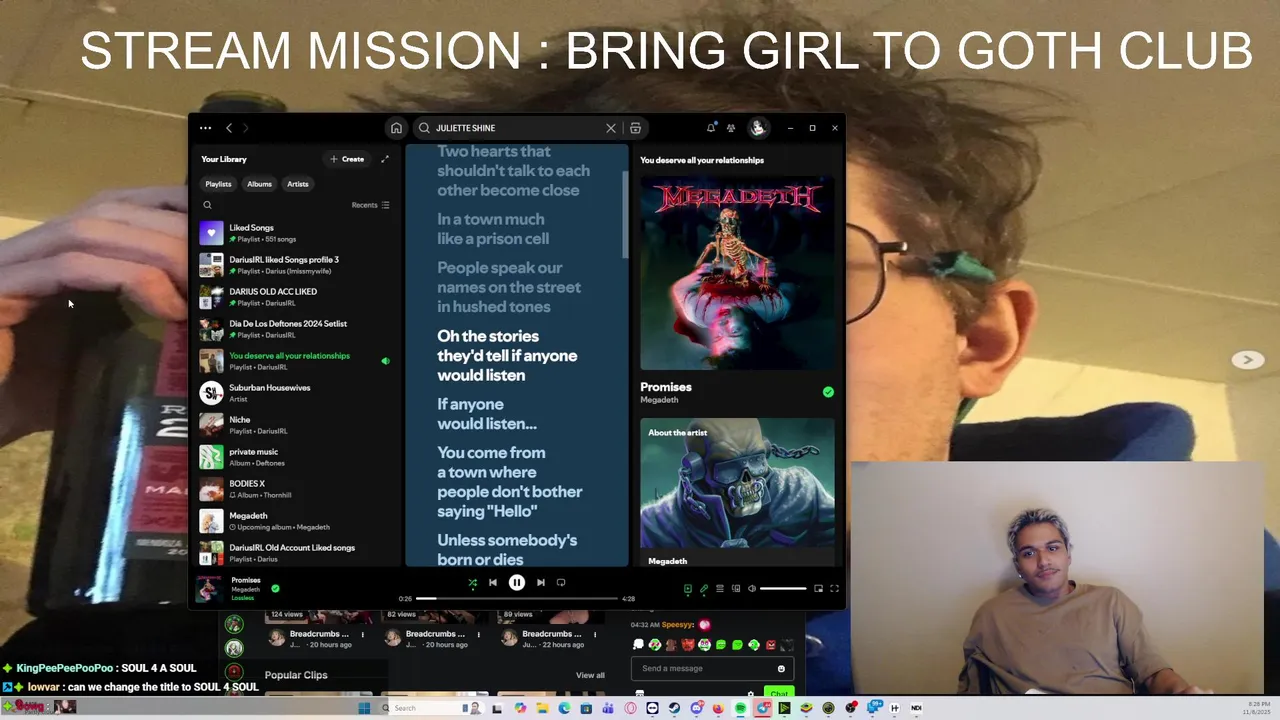
Task: Open the Browse icon next to search
Action: tap(635, 128)
